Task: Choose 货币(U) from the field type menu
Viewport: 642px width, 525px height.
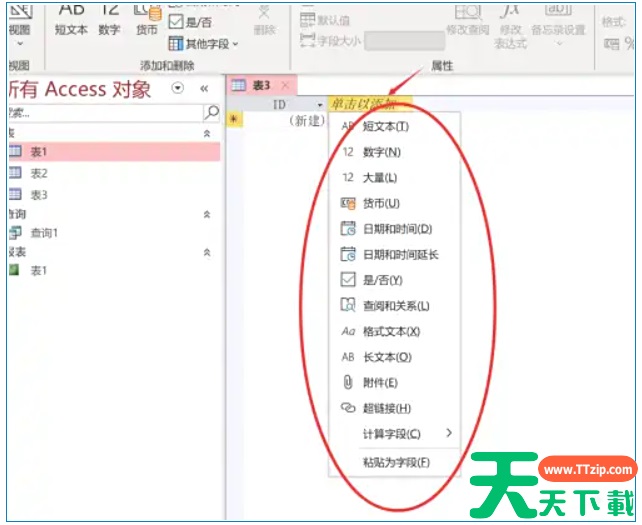Action: tap(394, 204)
